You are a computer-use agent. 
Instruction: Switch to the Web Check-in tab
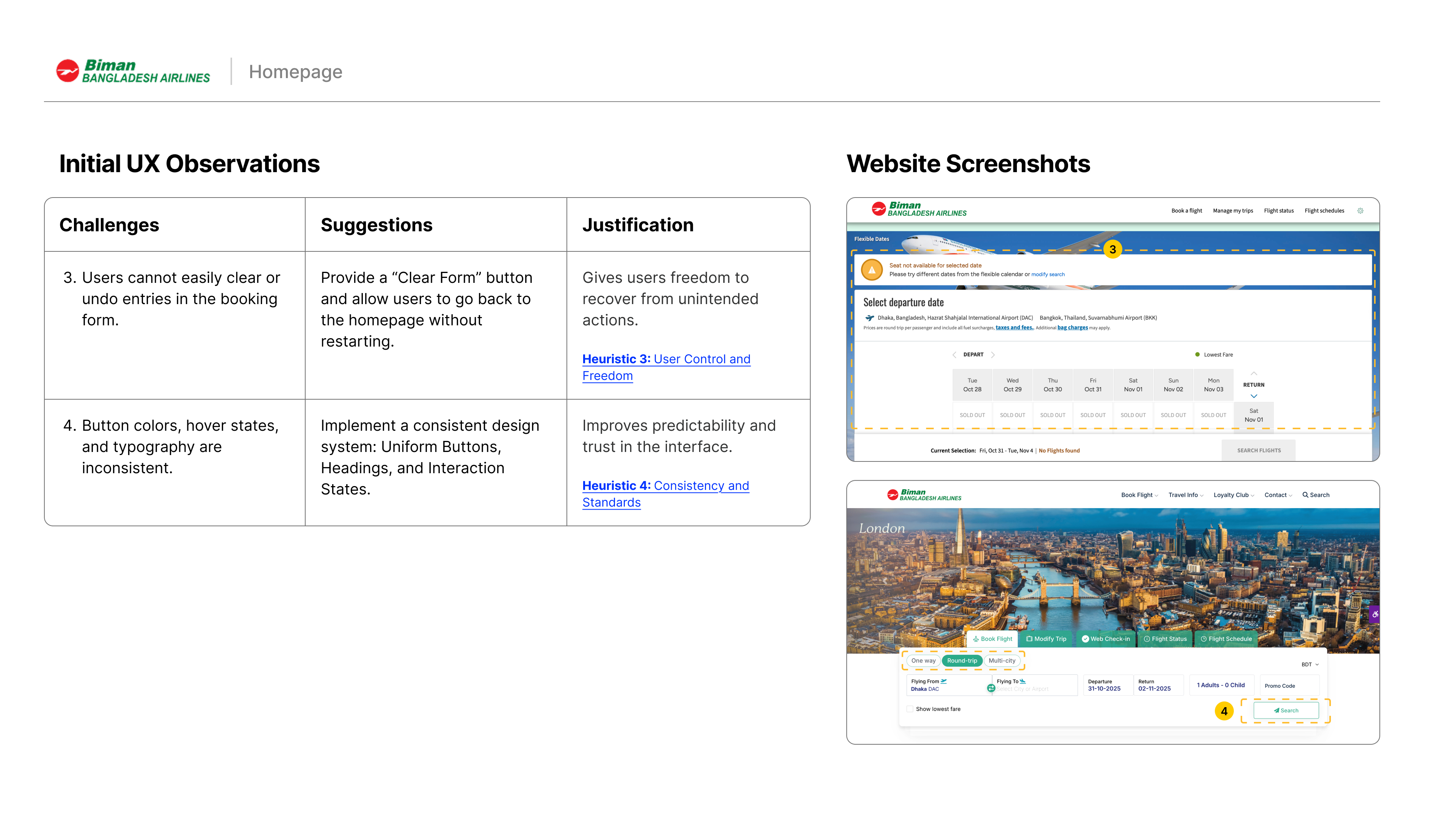[1106, 639]
